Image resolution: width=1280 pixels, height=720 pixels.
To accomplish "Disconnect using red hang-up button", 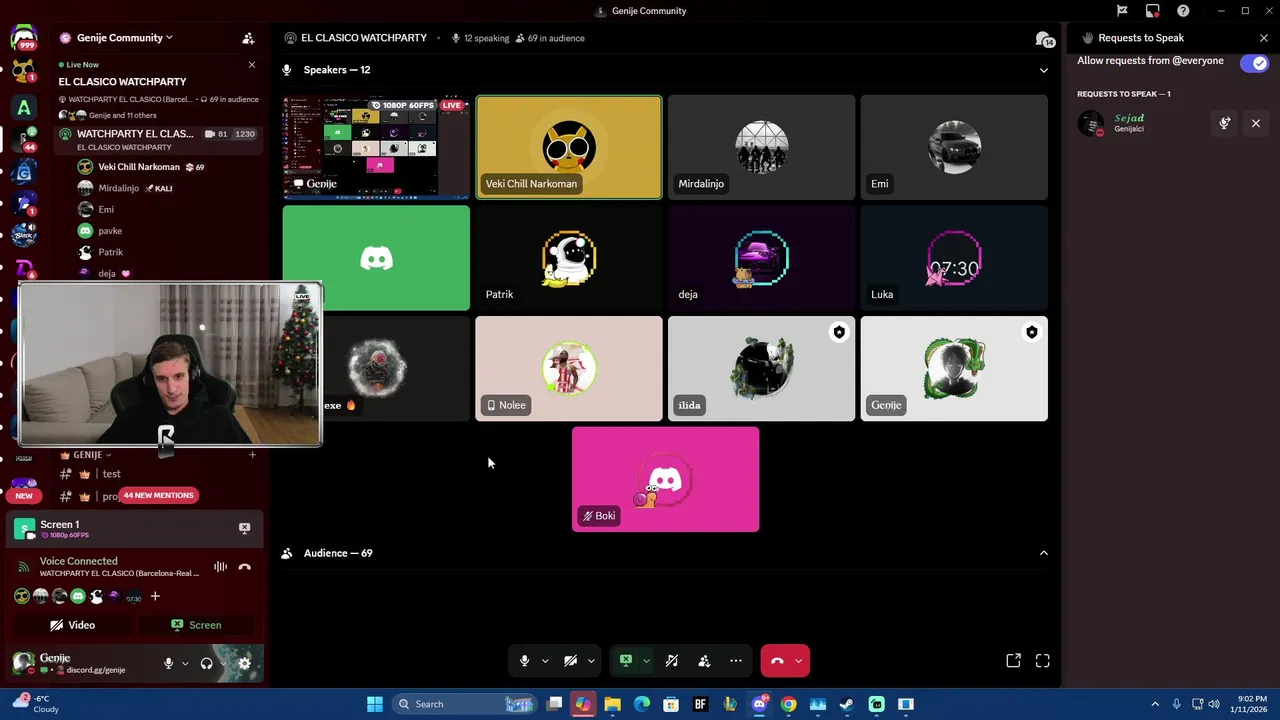I will coord(777,661).
